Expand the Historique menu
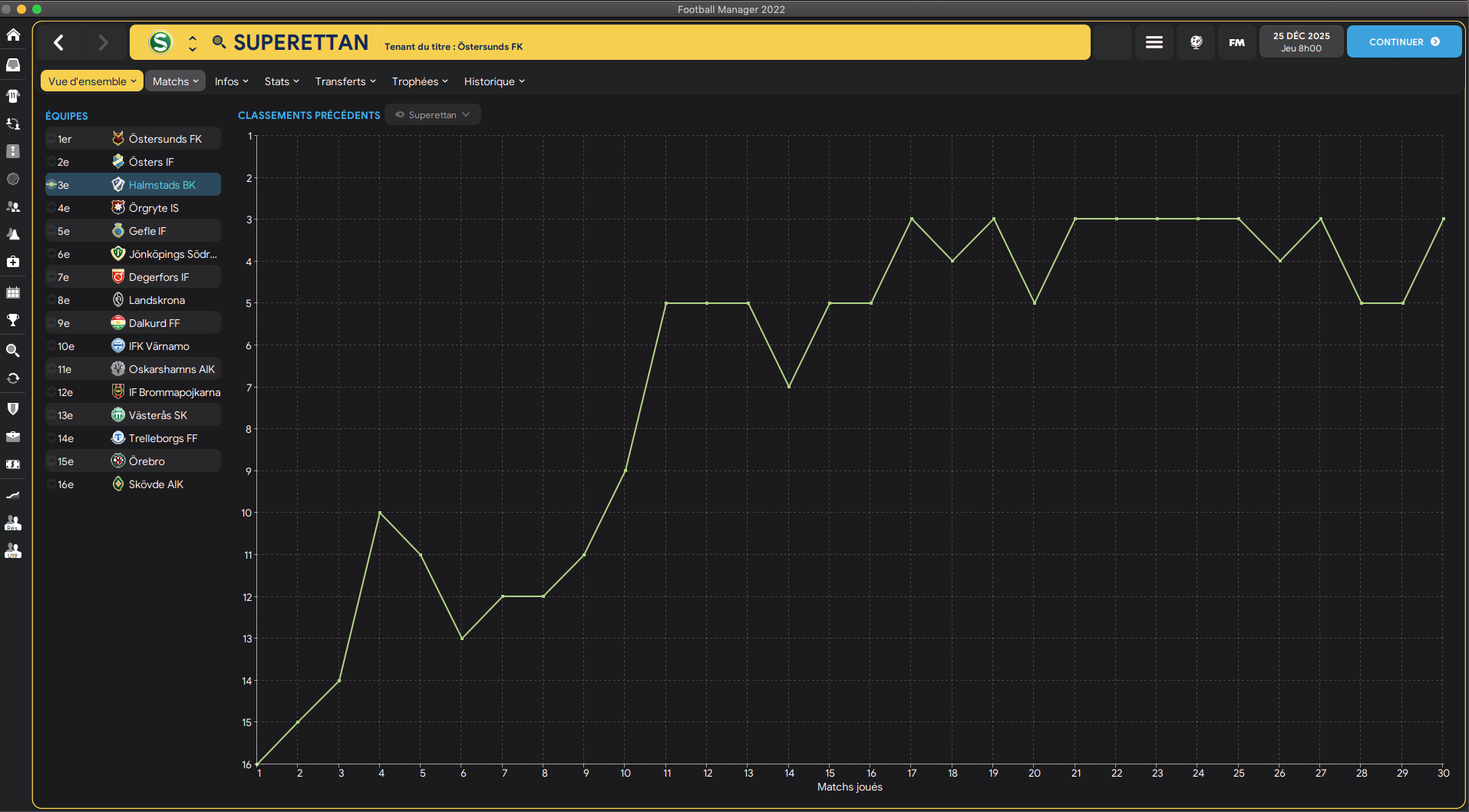 494,81
